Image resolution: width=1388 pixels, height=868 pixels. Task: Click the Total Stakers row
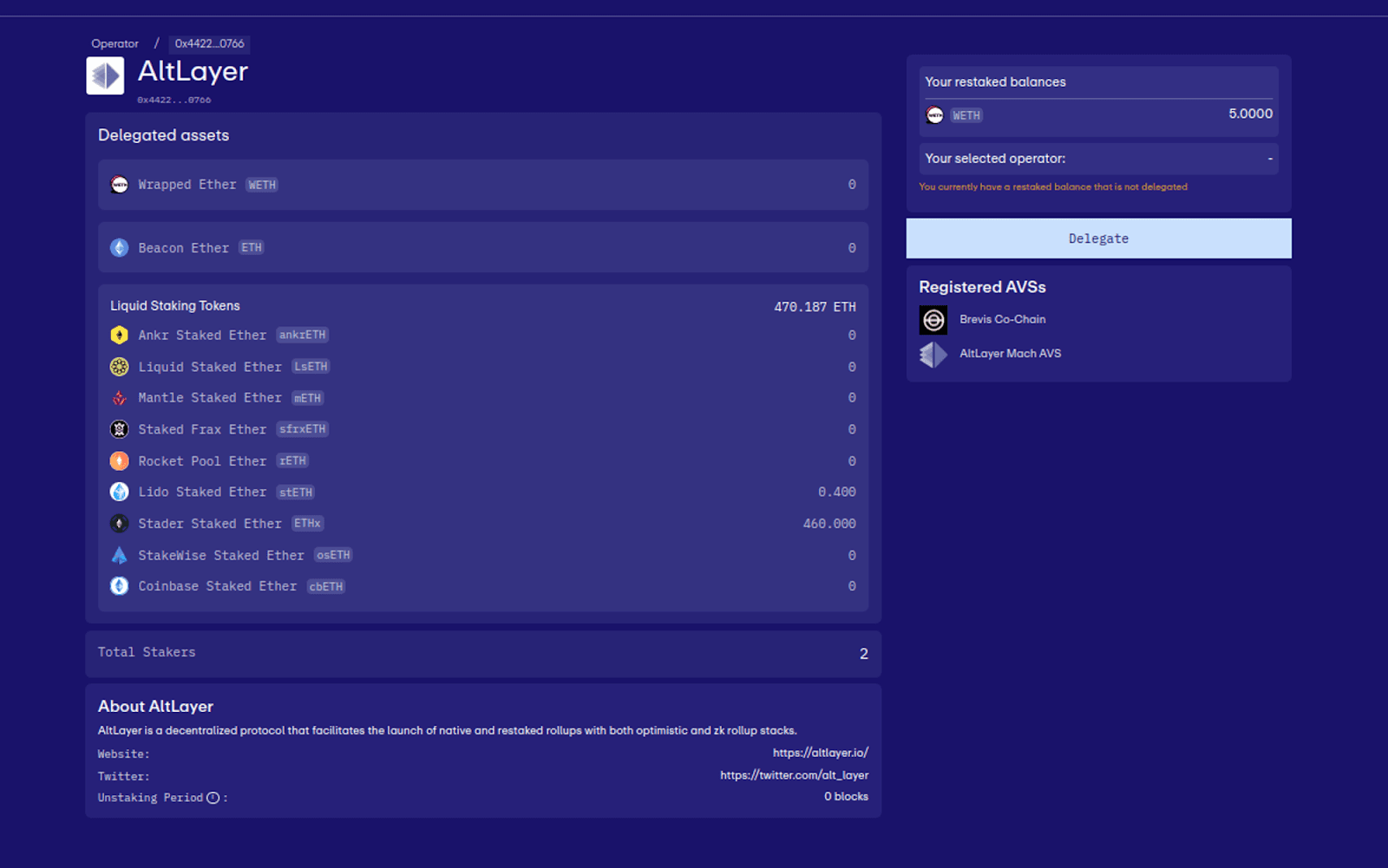click(483, 654)
